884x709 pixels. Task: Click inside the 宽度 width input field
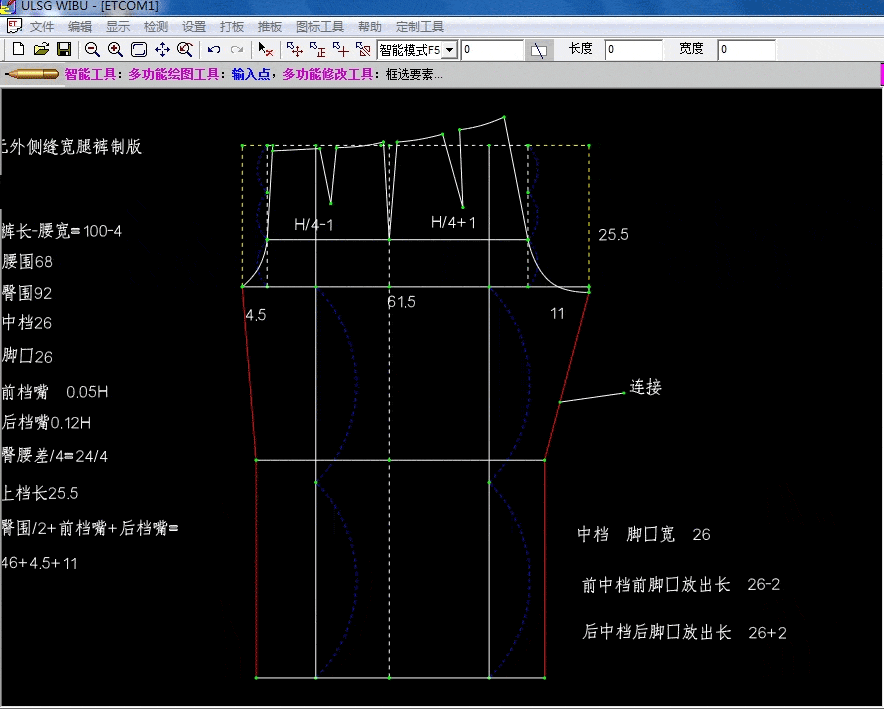tap(746, 48)
